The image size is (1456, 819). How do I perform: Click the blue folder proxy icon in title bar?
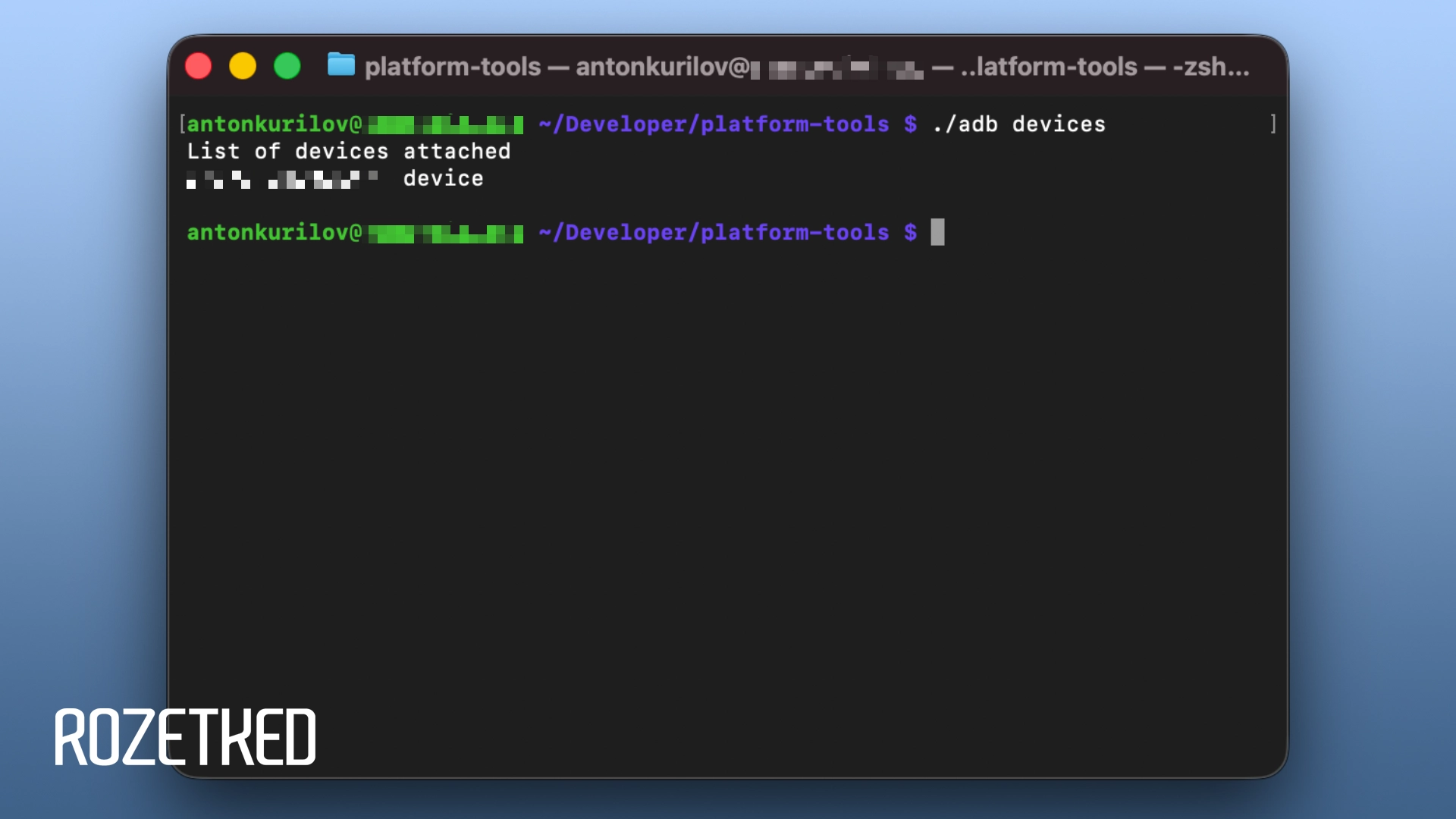point(340,65)
